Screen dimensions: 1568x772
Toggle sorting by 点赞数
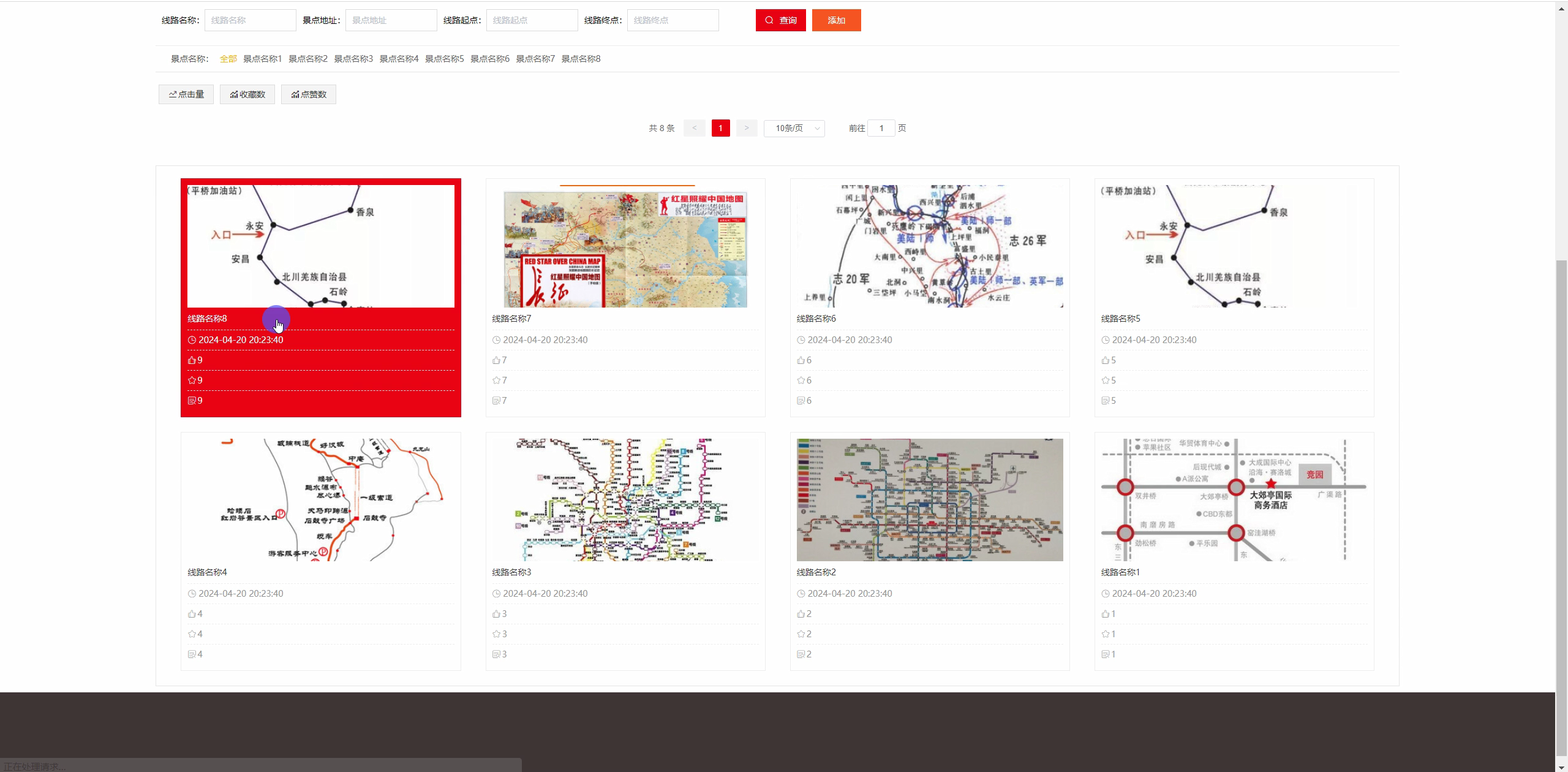[x=309, y=94]
